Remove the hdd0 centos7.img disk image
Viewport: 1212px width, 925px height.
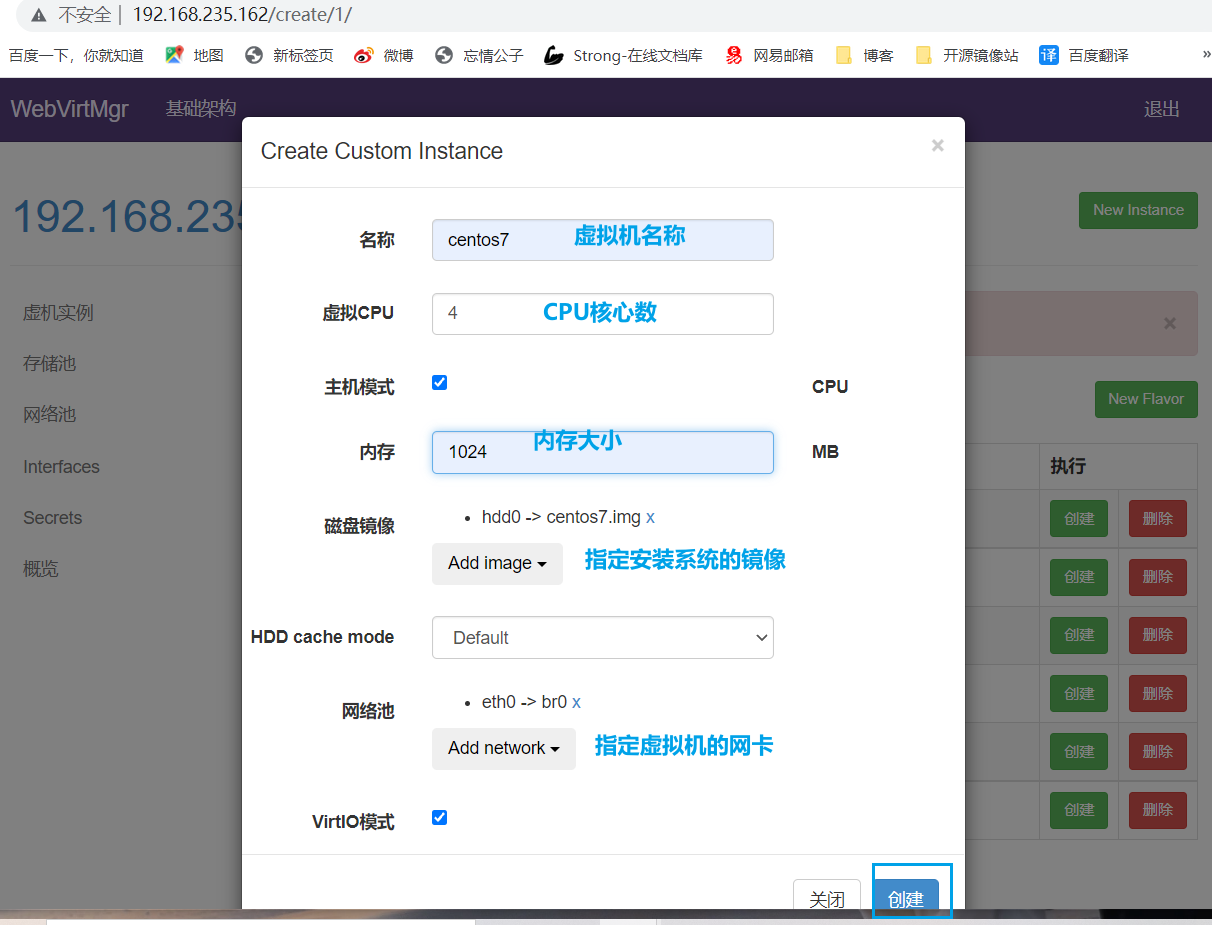click(650, 517)
